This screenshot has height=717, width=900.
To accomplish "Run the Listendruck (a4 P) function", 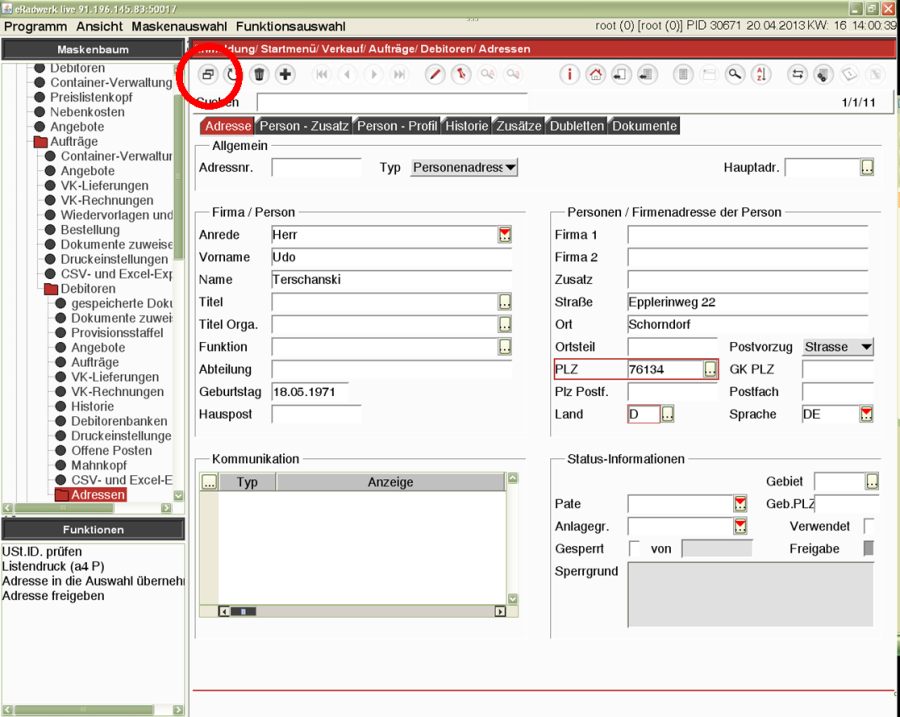I will pos(53,567).
